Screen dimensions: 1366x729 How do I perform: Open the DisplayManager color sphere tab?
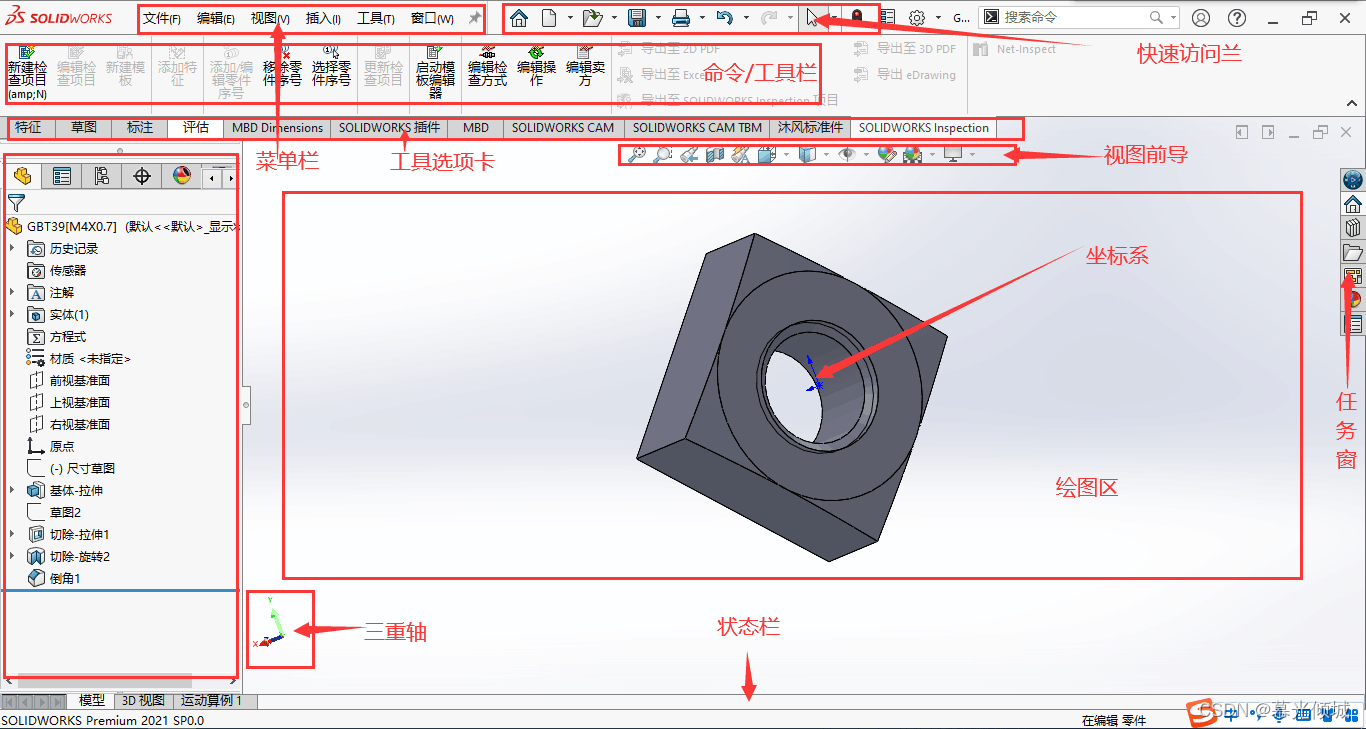(181, 177)
